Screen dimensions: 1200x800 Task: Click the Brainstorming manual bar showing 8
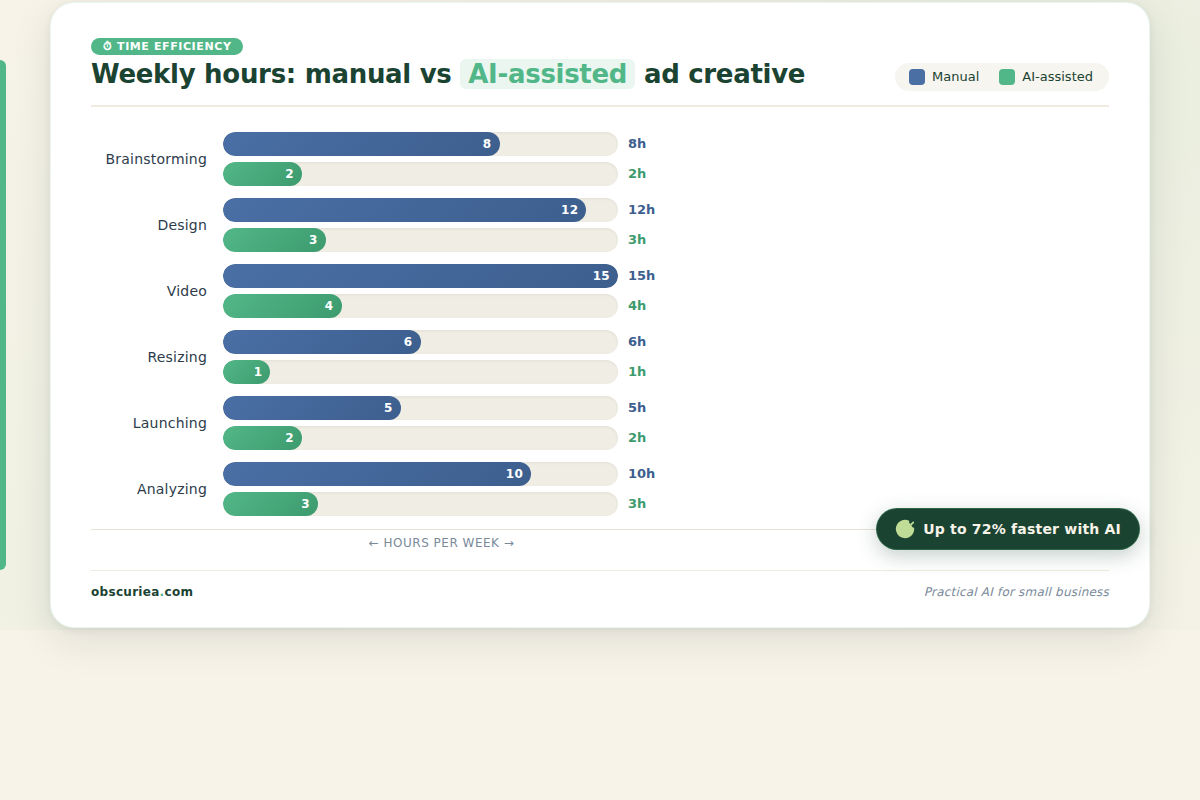point(361,144)
